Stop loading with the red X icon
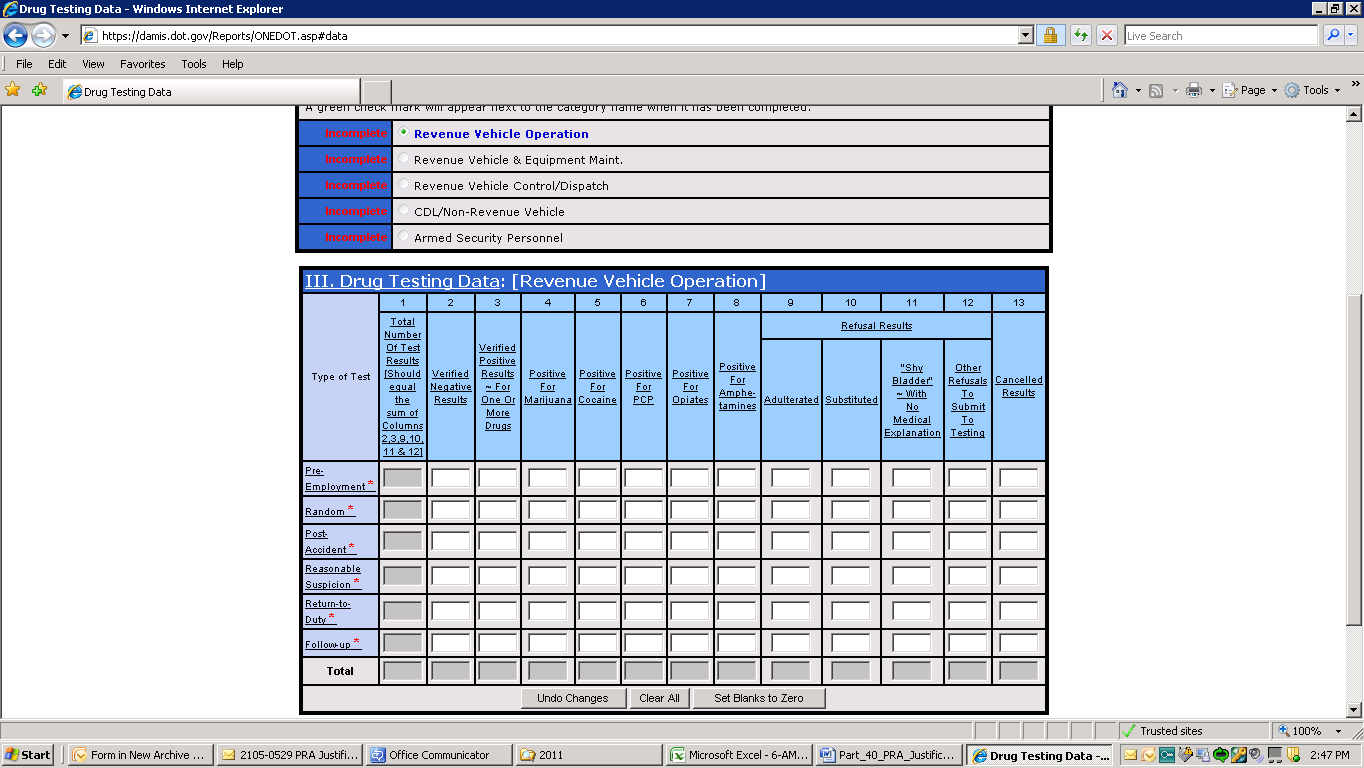This screenshot has height=768, width=1364. pos(1107,36)
